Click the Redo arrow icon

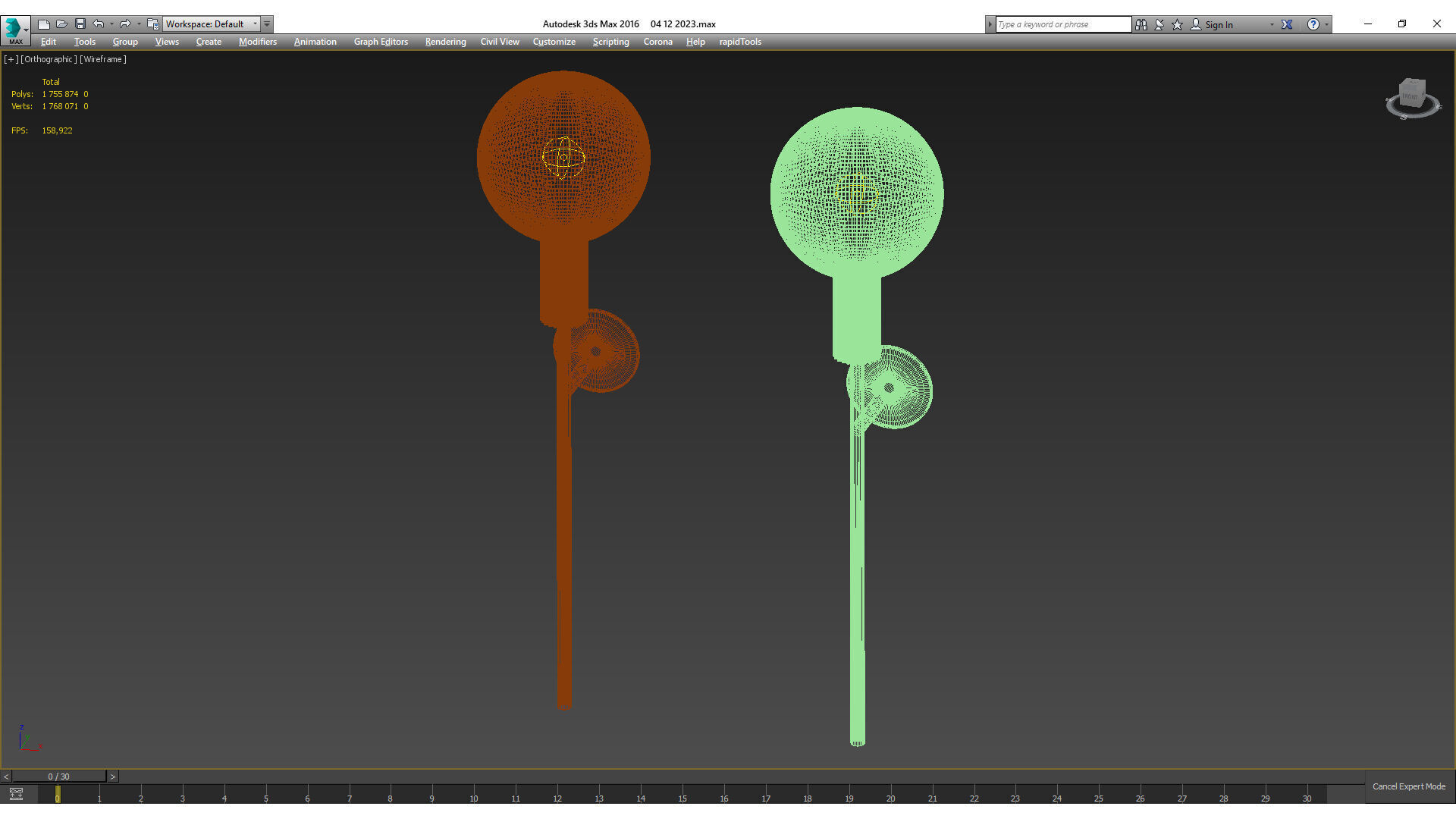125,24
